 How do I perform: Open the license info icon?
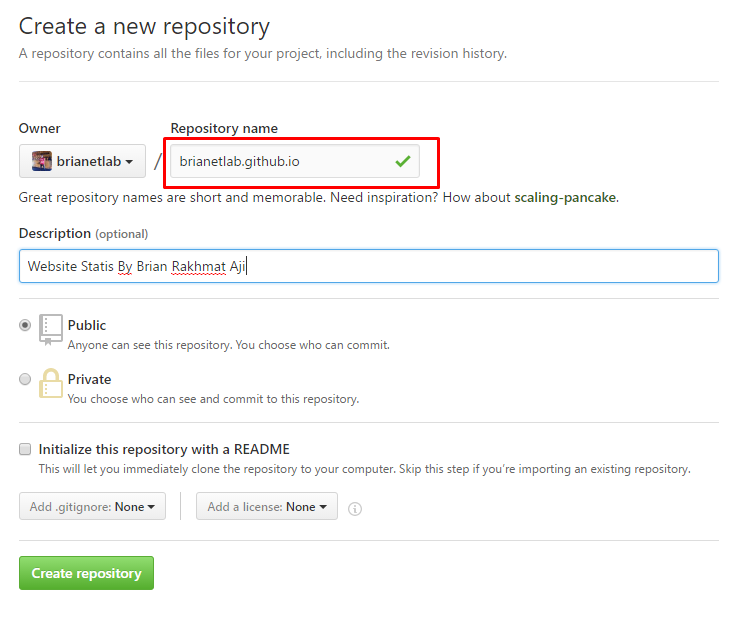pos(355,509)
